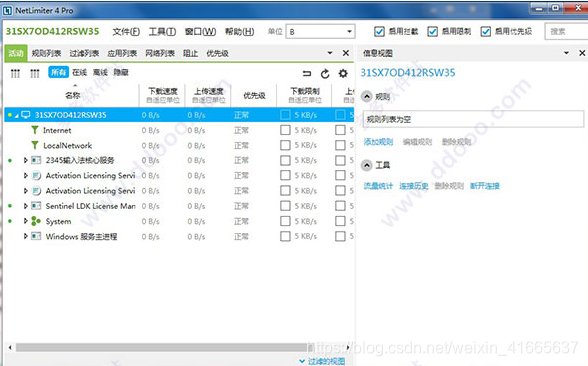Image resolution: width=588 pixels, height=366 pixels.
Task: Expand the System tree node
Action: [x=26, y=221]
